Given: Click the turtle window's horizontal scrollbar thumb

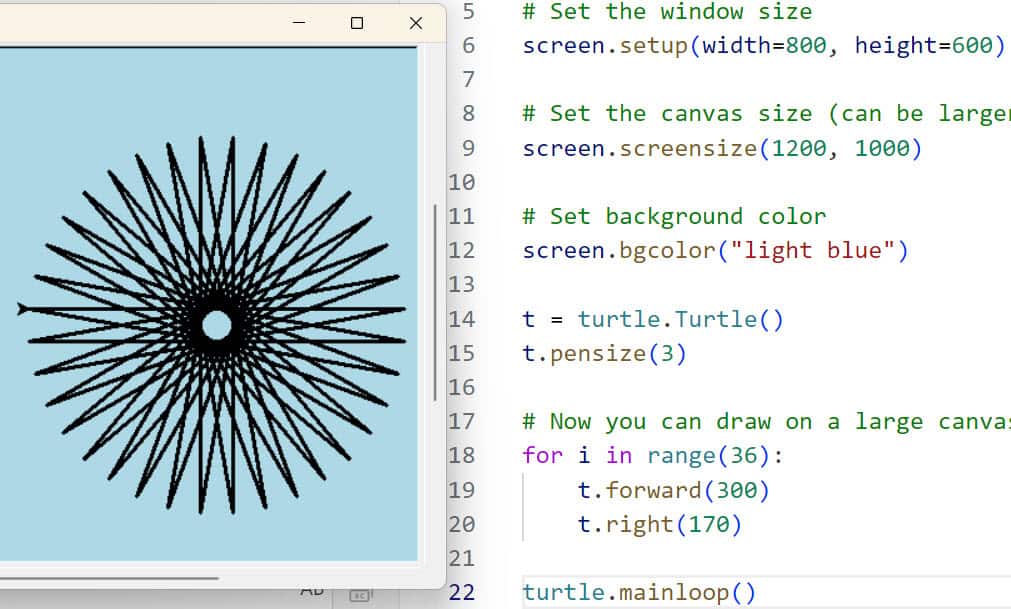Looking at the screenshot, I should [108, 578].
